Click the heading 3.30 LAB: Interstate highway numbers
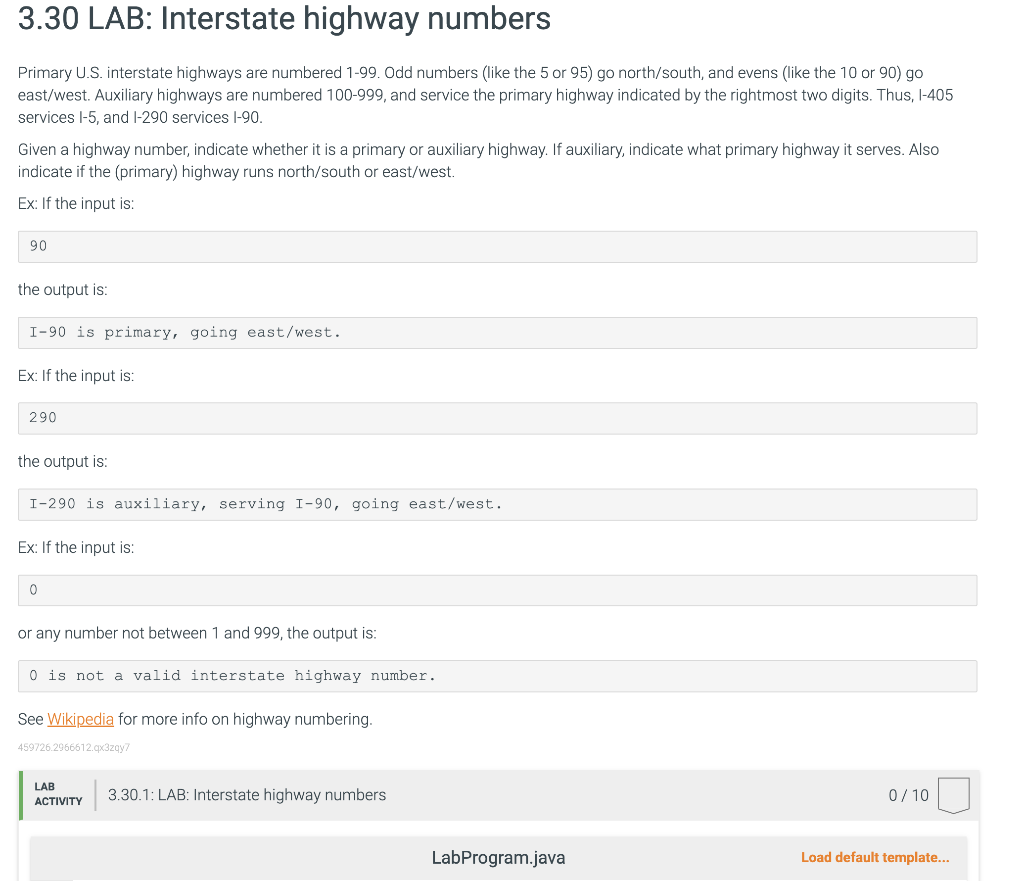This screenshot has width=1024, height=881. [x=284, y=19]
